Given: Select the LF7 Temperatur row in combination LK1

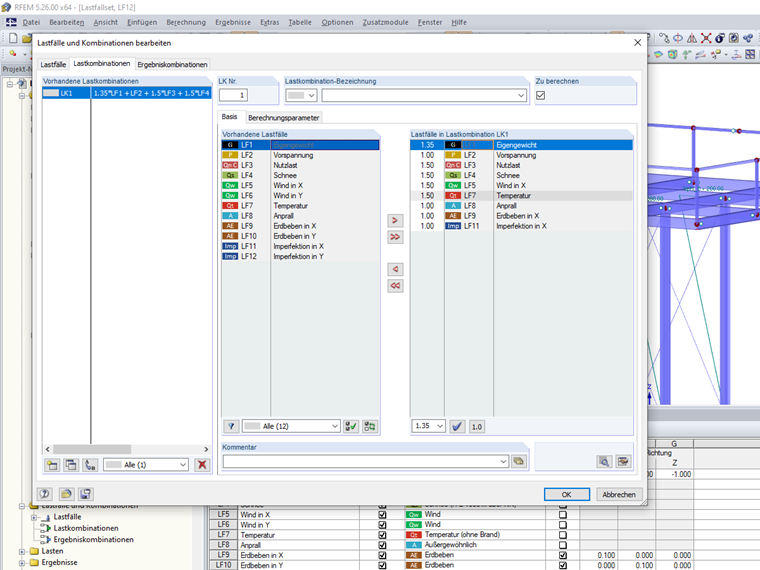Looking at the screenshot, I should [521, 196].
